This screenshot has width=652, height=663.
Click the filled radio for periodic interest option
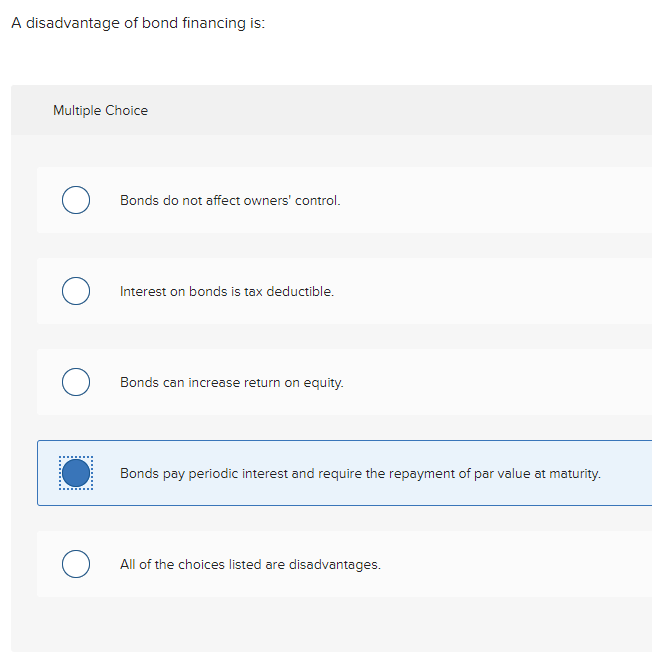tap(76, 473)
